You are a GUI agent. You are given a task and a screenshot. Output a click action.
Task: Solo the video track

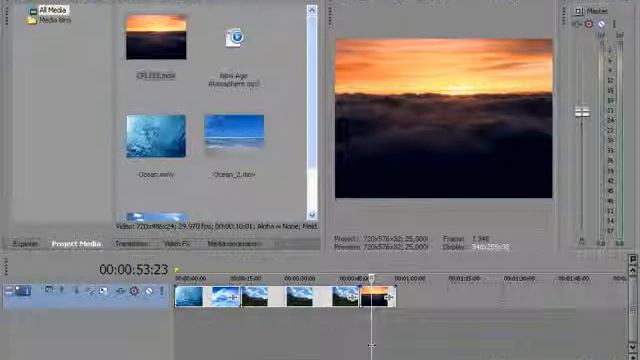[x=162, y=291]
